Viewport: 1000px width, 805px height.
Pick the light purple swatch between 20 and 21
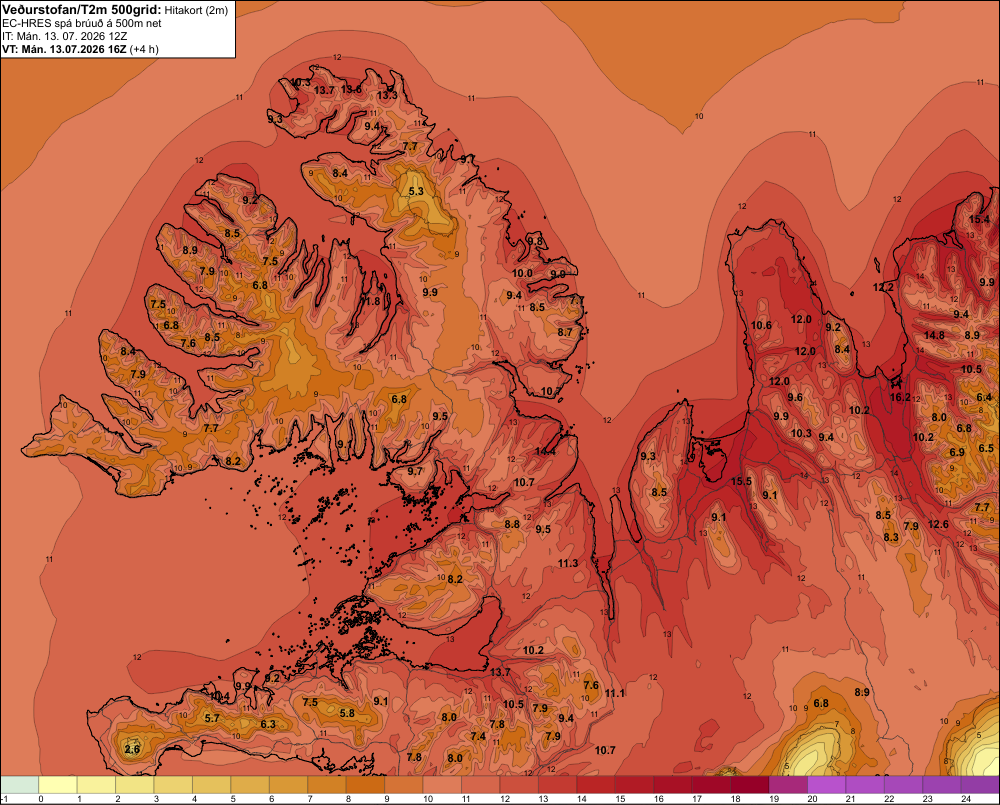coord(827,784)
